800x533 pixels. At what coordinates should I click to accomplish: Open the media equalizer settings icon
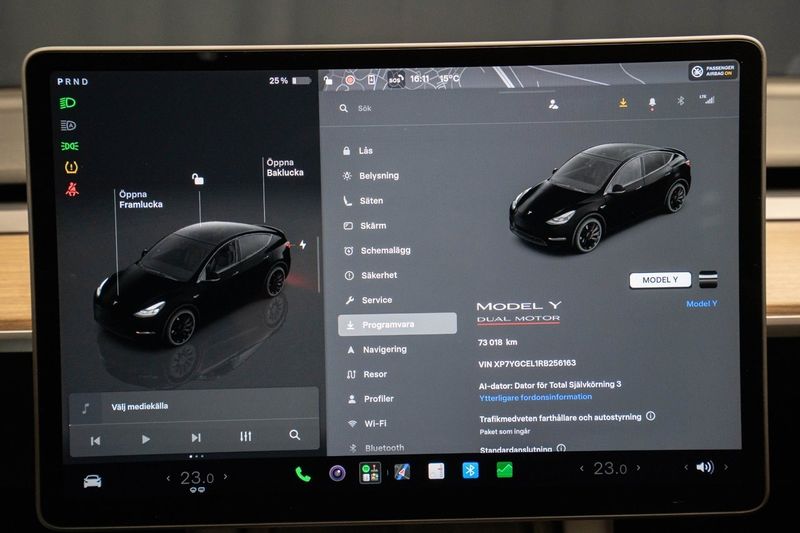click(245, 436)
